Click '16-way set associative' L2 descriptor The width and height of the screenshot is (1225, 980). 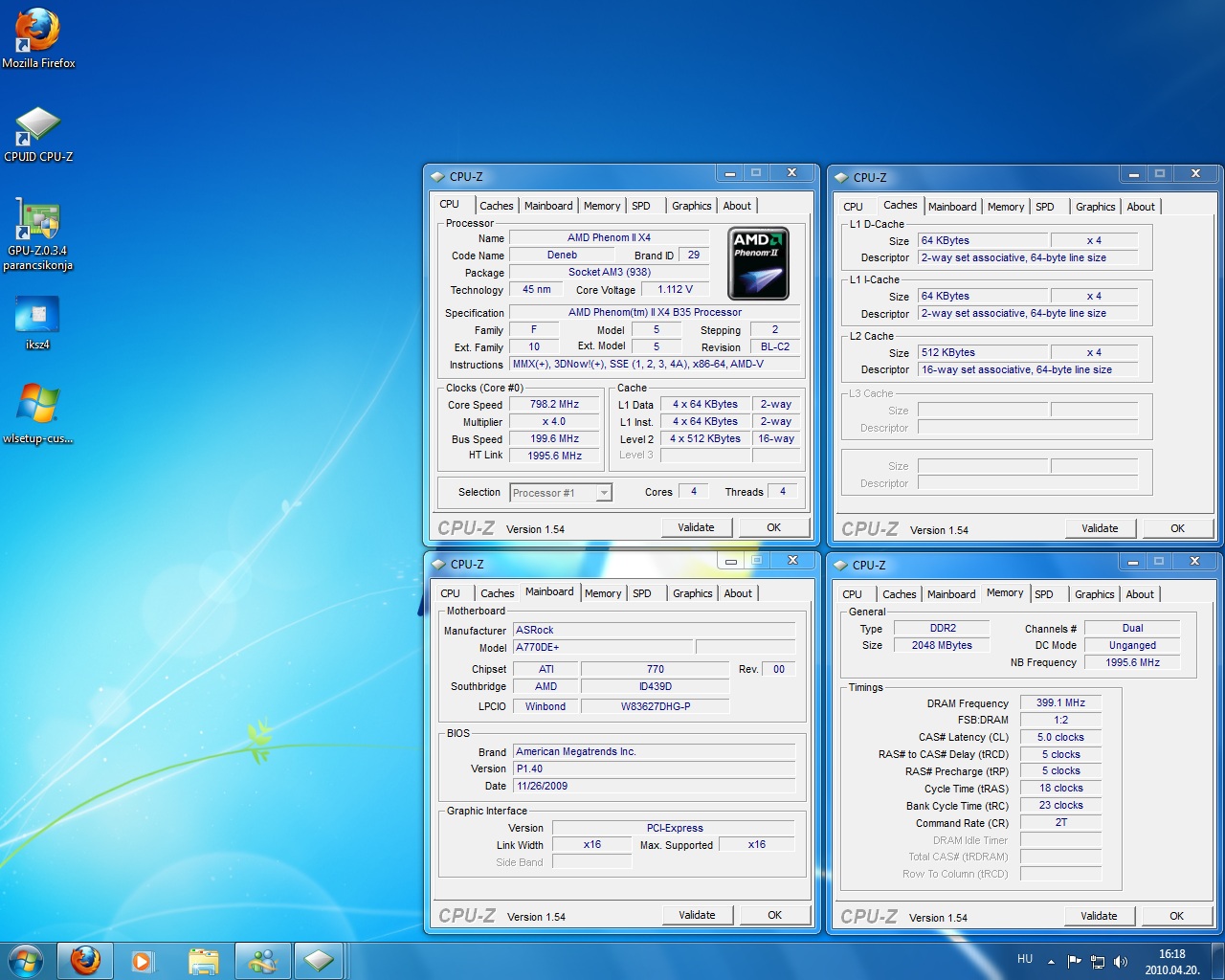click(x=1029, y=369)
